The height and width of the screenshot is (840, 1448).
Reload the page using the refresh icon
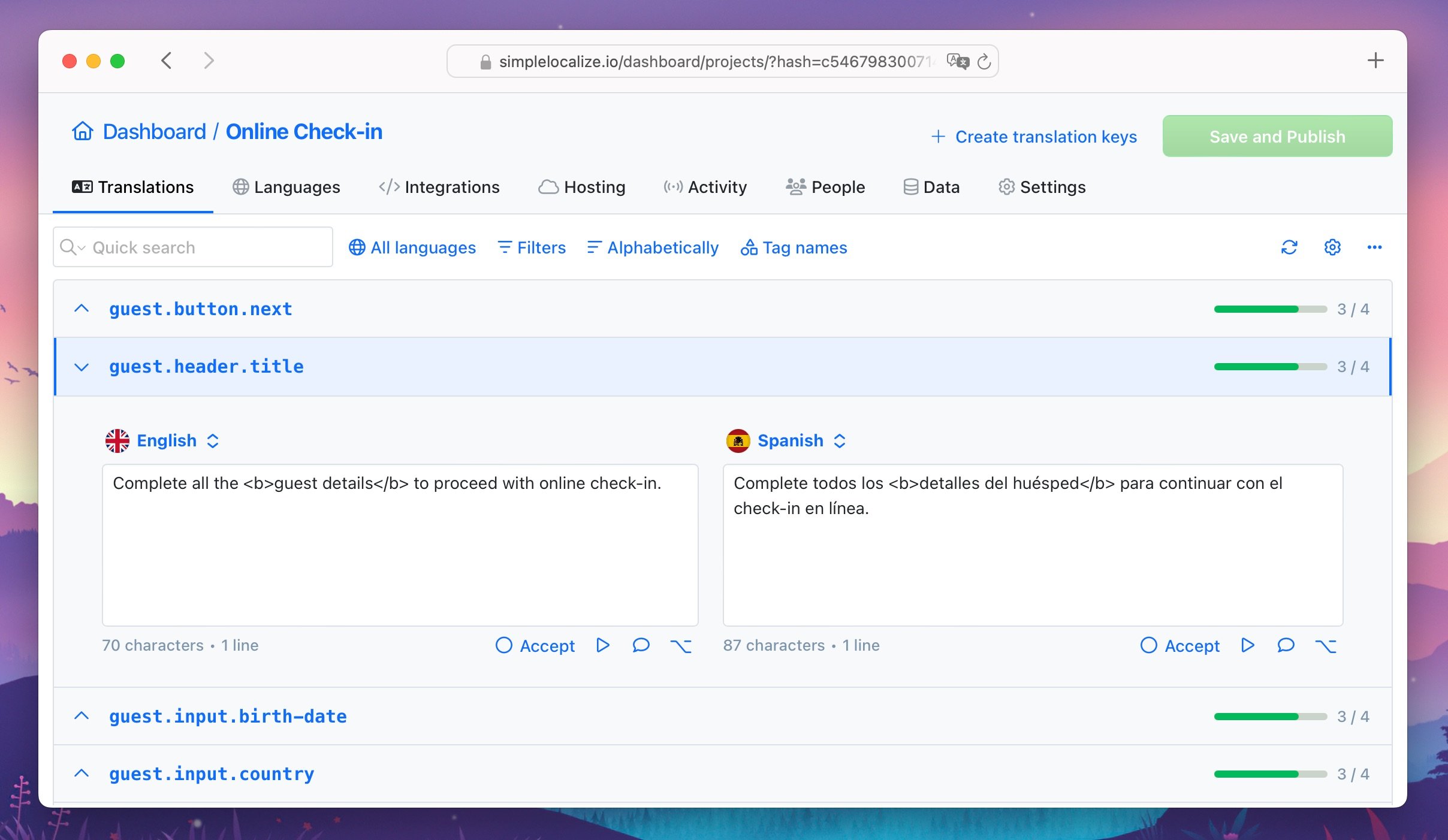(x=984, y=61)
